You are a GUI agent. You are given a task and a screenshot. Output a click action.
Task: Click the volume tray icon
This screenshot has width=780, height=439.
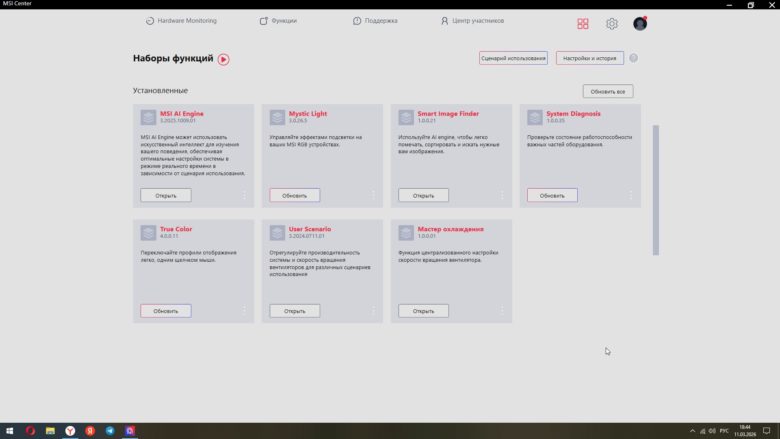click(x=712, y=431)
